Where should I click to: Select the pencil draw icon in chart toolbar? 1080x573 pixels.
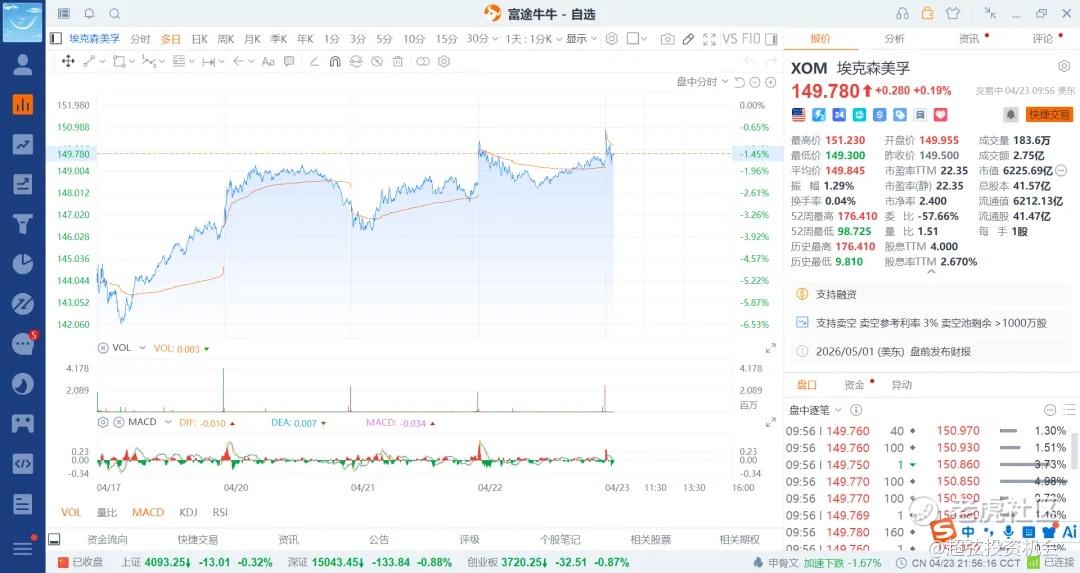pyautogui.click(x=688, y=39)
